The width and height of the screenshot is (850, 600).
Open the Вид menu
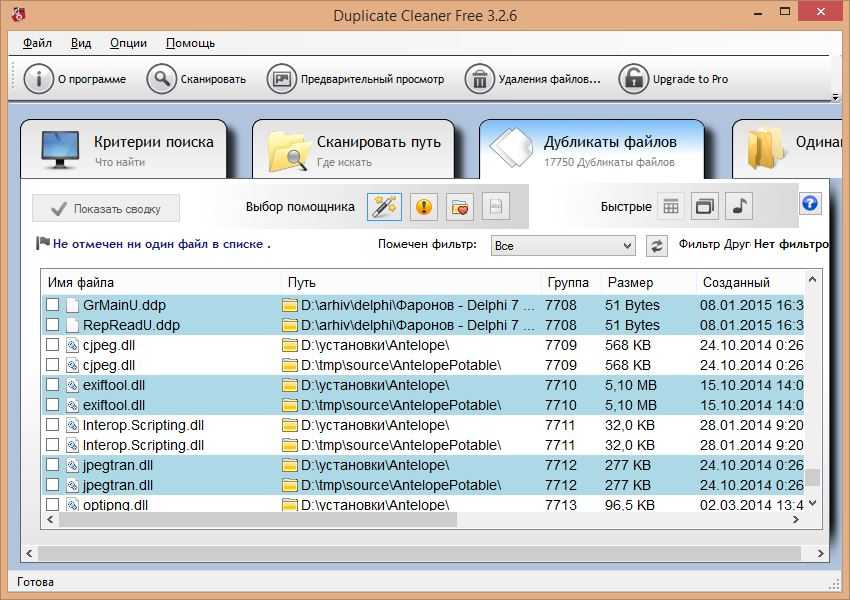tap(81, 43)
